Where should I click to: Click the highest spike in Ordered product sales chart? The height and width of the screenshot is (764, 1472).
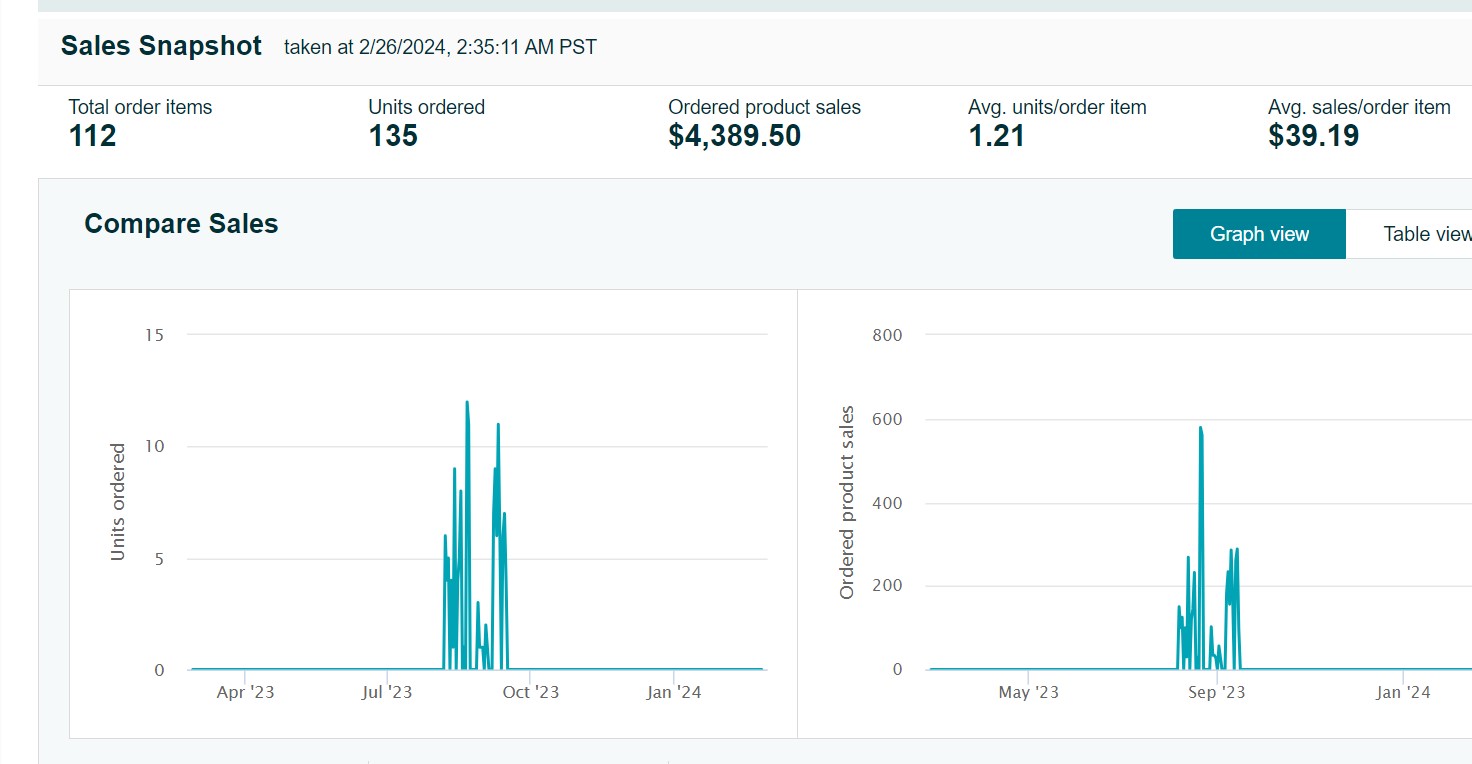(x=1200, y=428)
